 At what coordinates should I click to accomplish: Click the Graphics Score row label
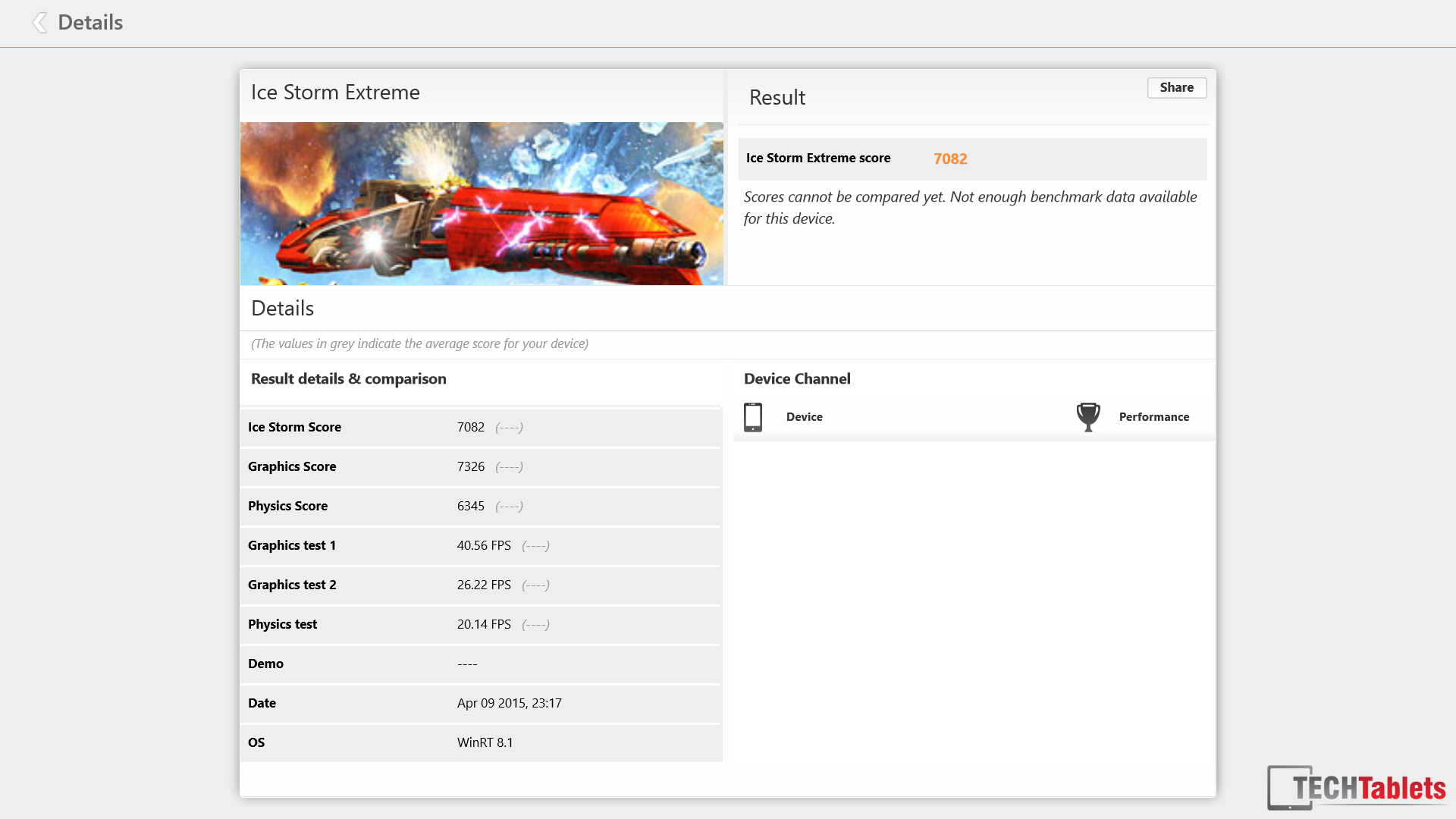click(292, 466)
